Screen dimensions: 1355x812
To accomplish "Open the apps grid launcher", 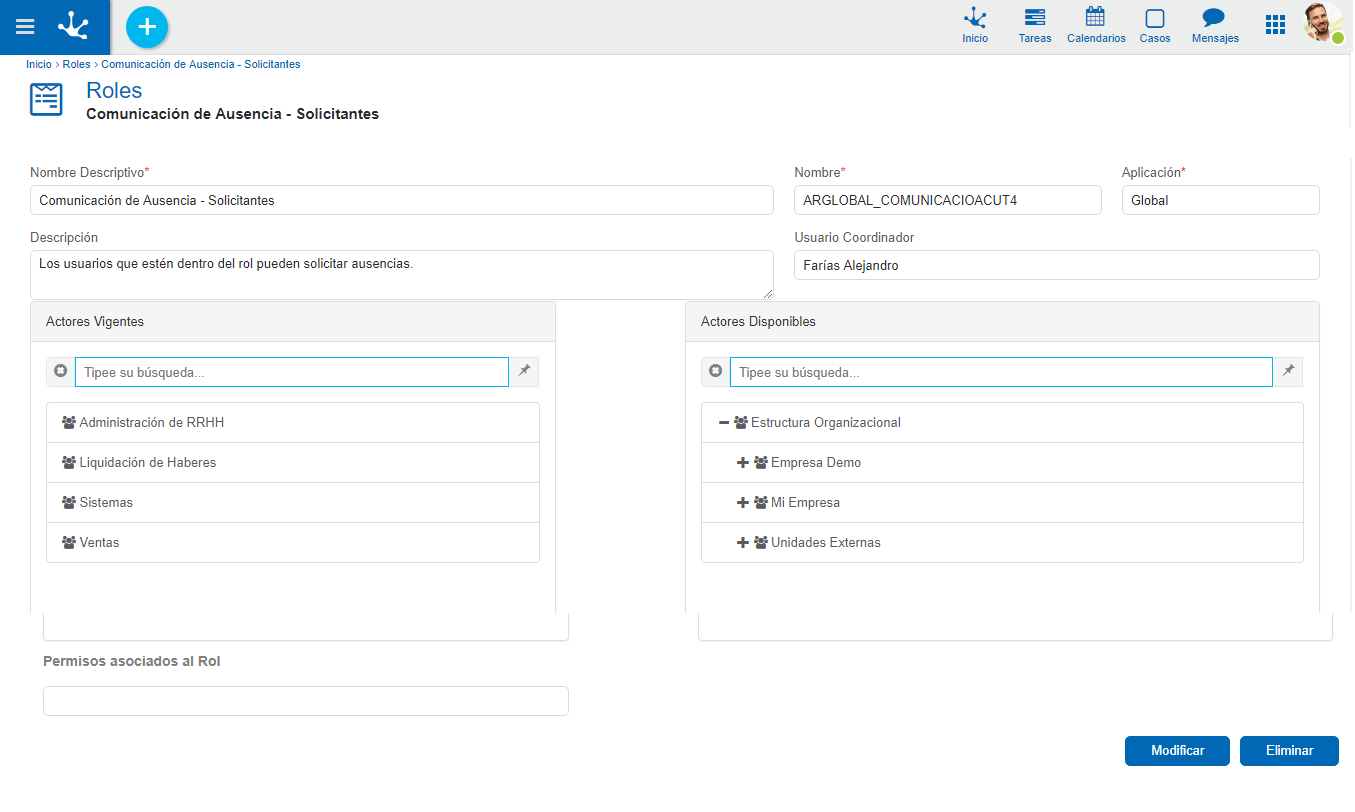I will point(1275,25).
